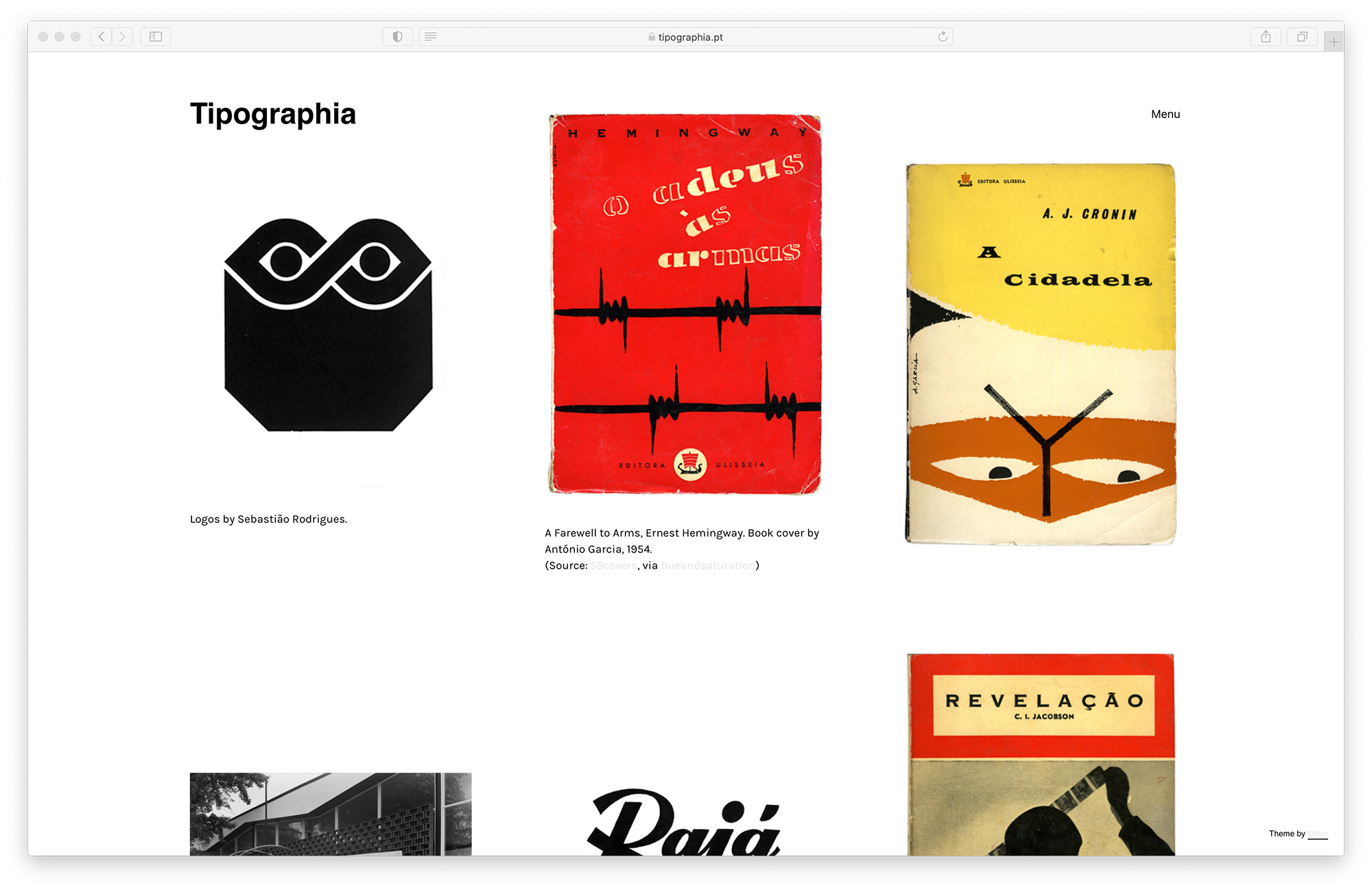
Task: Open the Revelação book cover image
Action: (1041, 754)
